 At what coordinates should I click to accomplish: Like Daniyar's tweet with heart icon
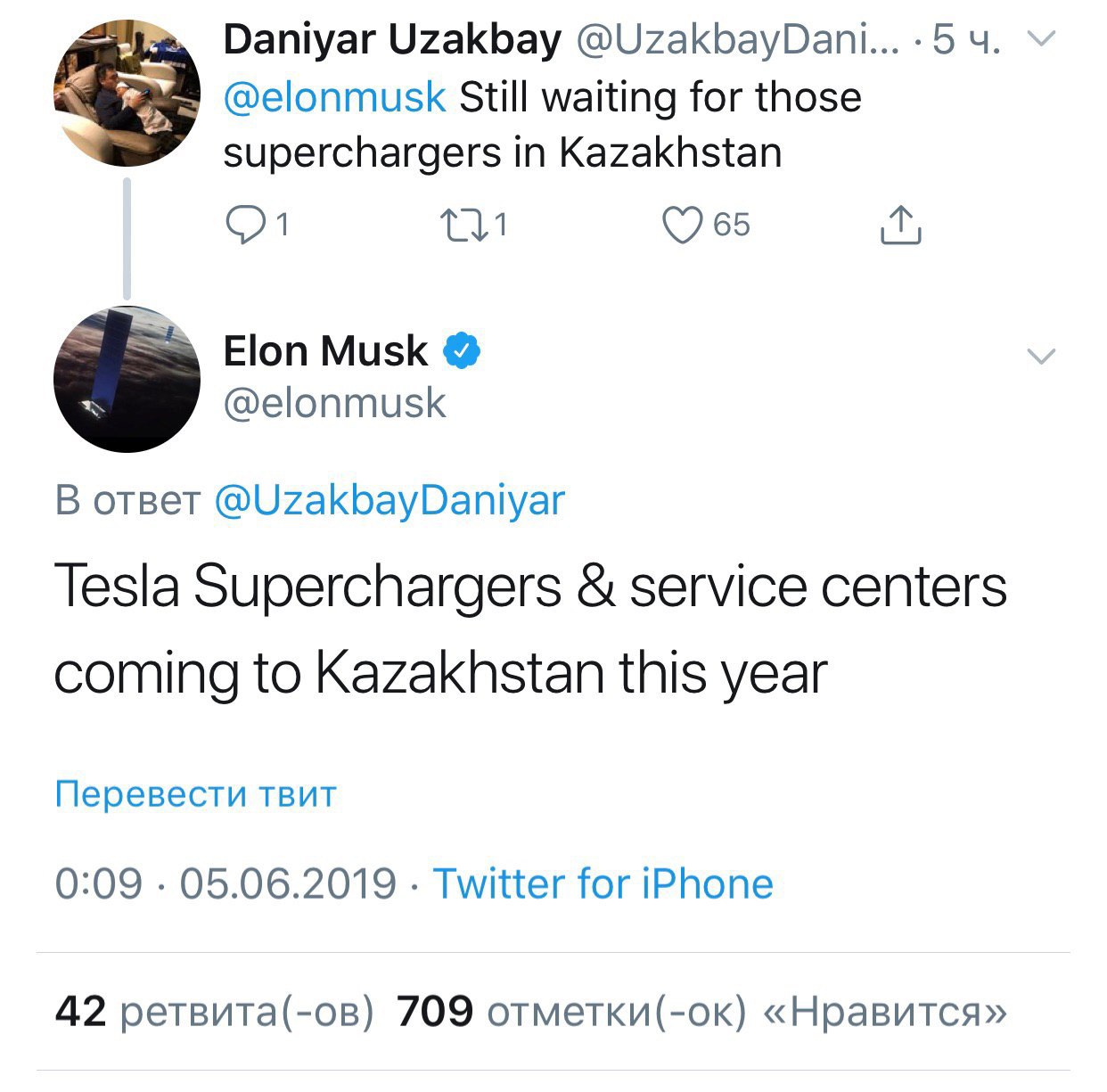coord(683,226)
